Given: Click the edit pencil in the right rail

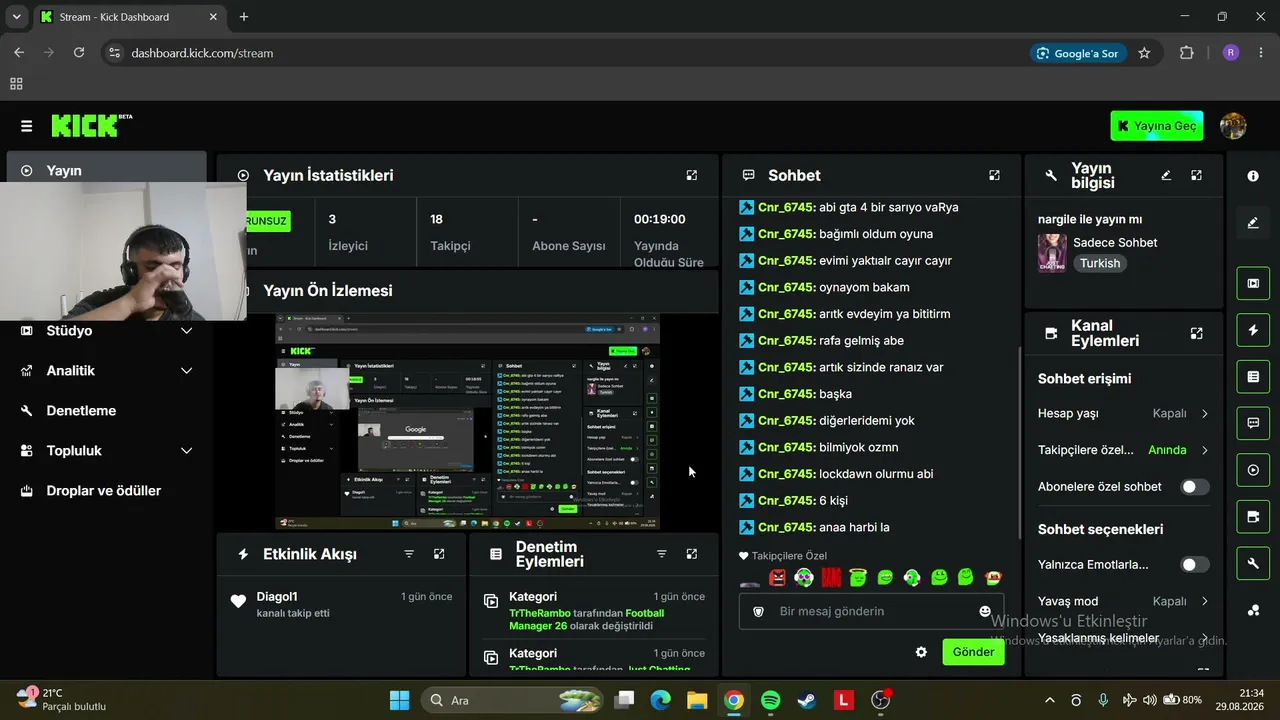Looking at the screenshot, I should pyautogui.click(x=1253, y=223).
